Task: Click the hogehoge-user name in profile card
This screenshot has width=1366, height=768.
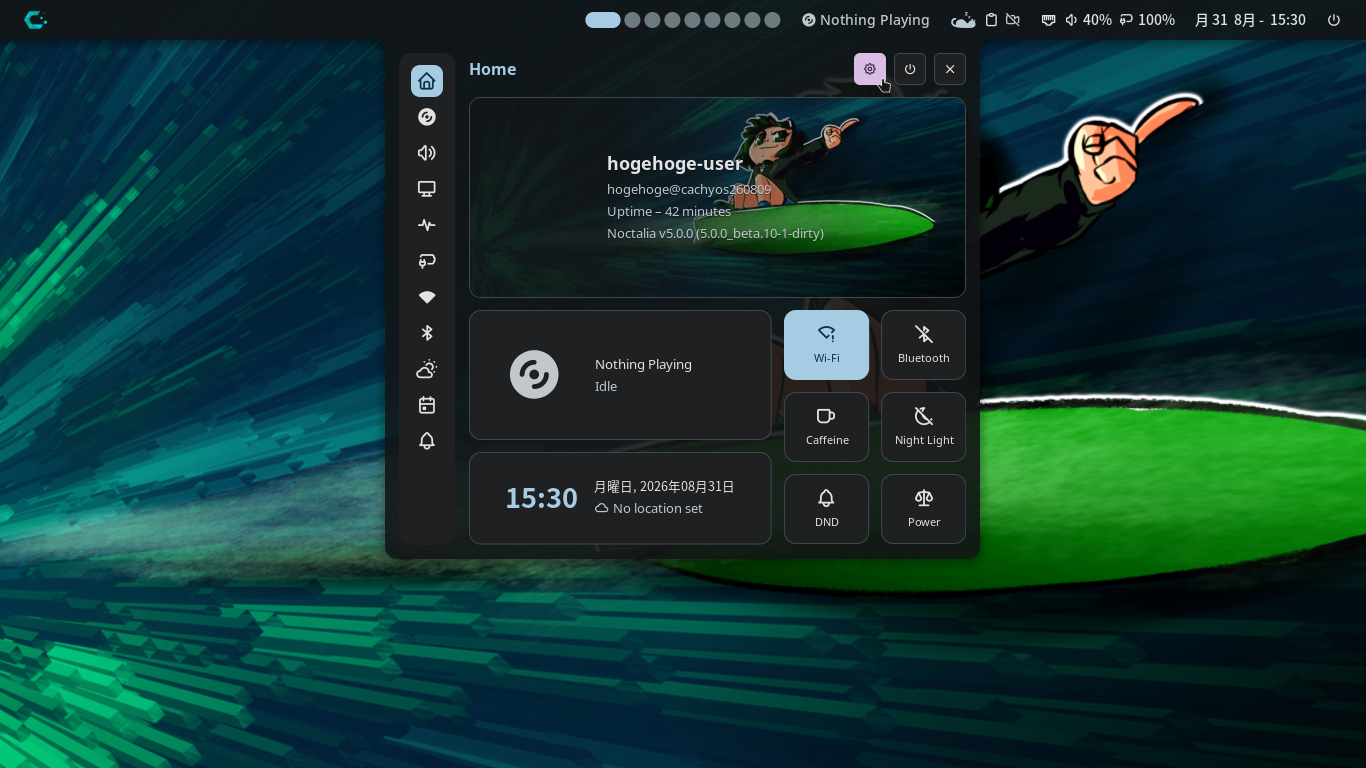Action: (x=675, y=163)
